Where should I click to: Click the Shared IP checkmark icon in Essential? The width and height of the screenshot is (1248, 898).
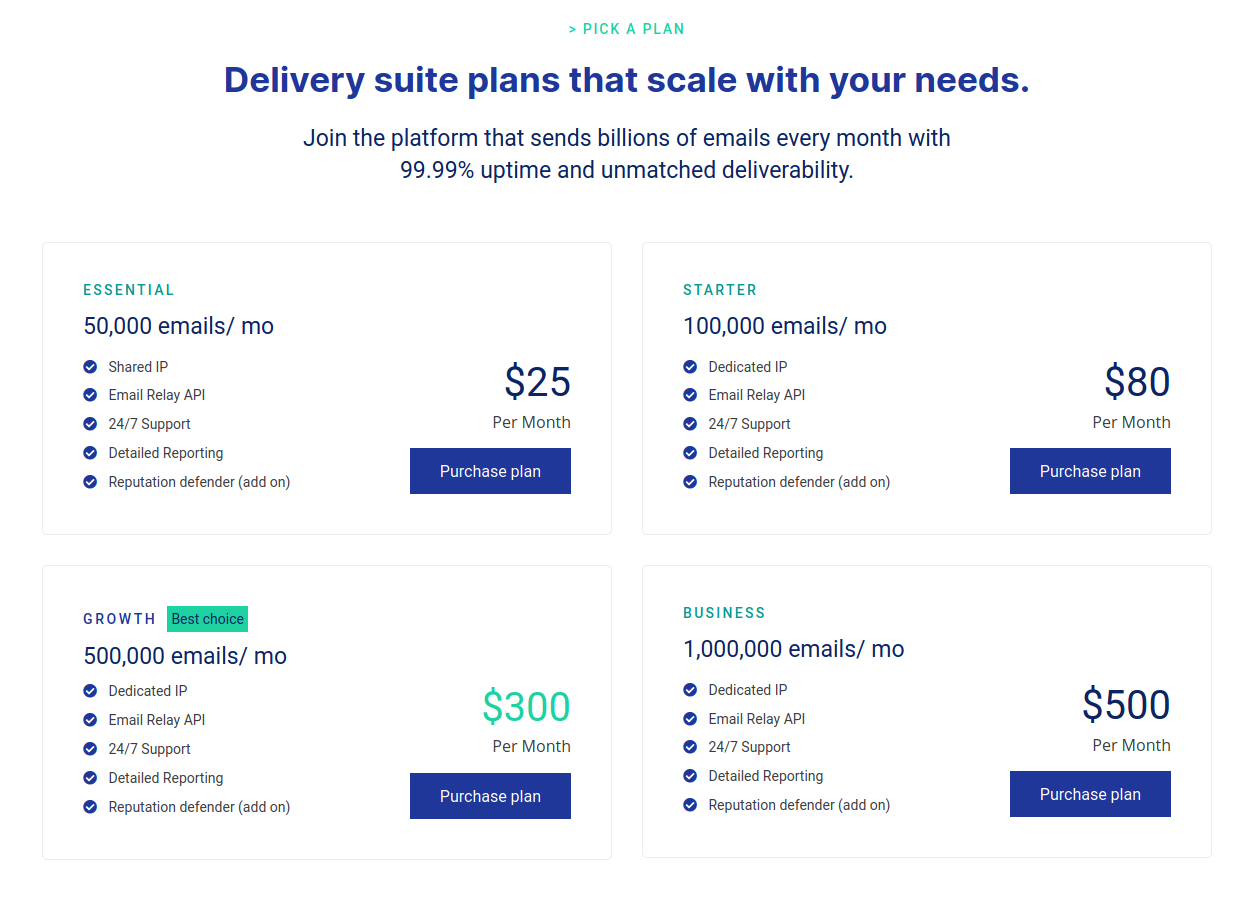click(90, 367)
